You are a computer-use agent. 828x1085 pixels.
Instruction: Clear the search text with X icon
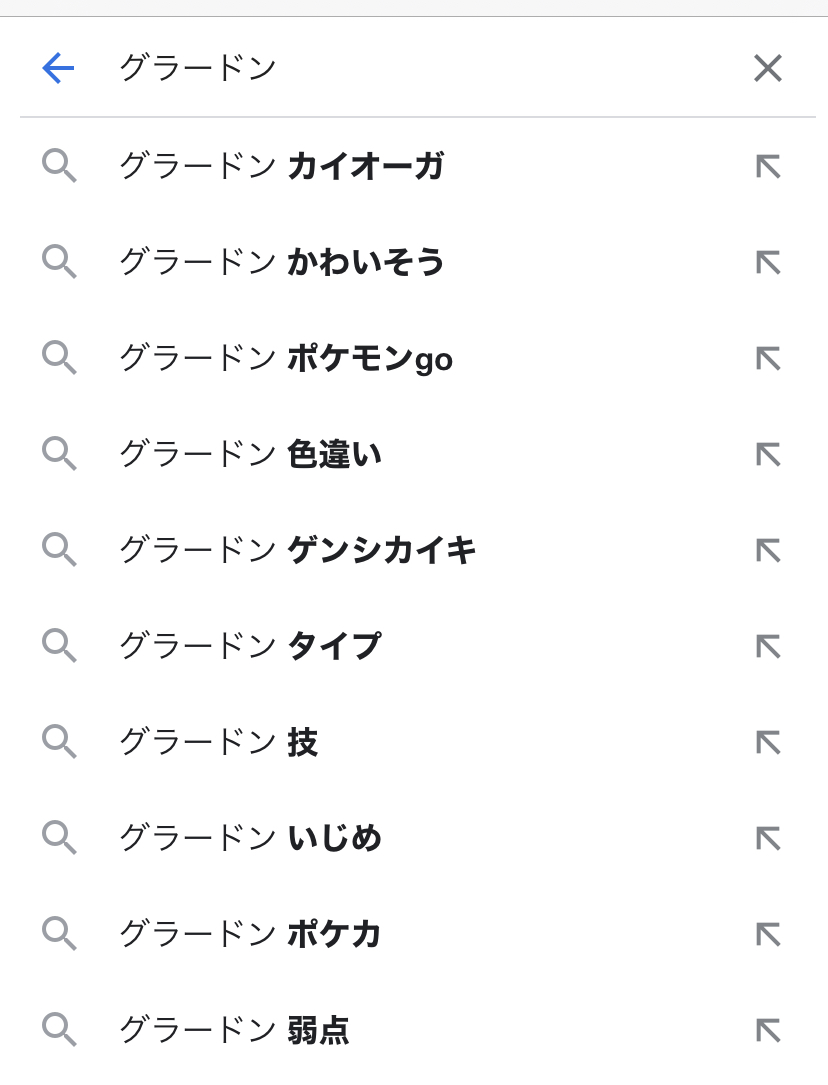[x=767, y=68]
